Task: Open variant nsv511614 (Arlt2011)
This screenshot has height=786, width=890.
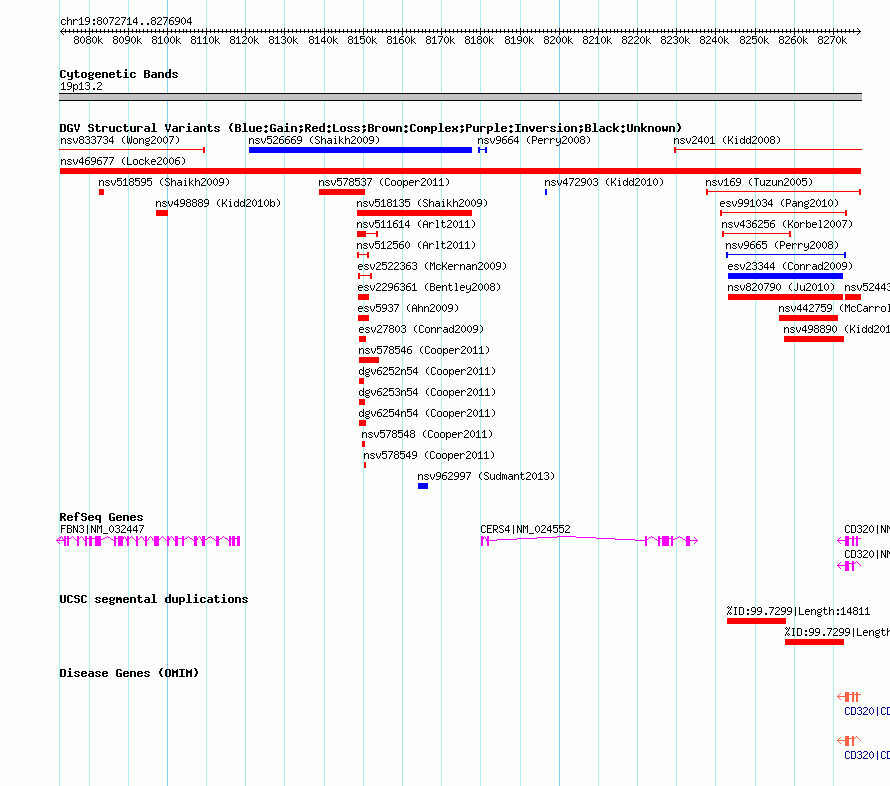Action: 416,224
